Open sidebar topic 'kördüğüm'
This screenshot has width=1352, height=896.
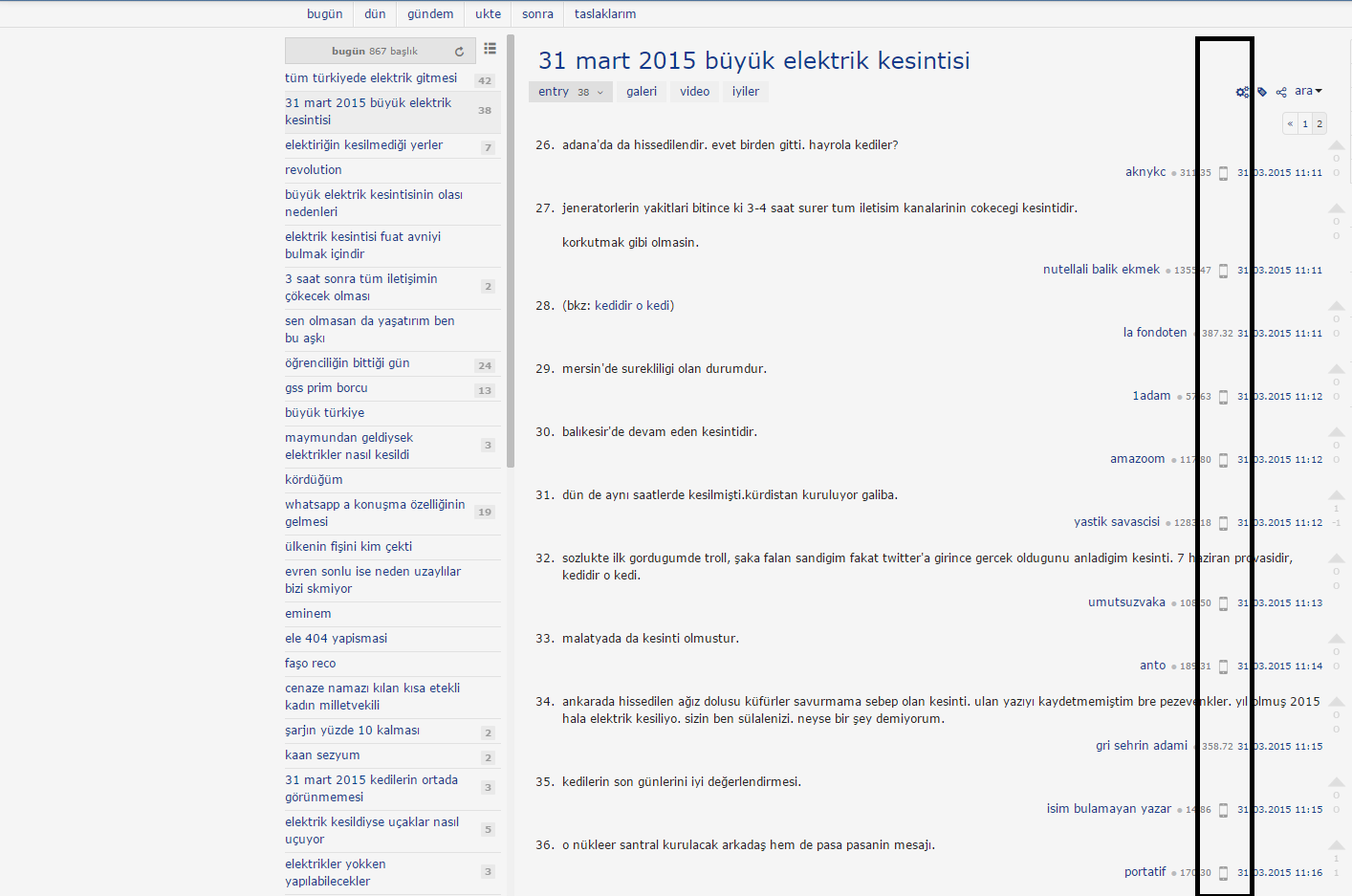tap(314, 480)
